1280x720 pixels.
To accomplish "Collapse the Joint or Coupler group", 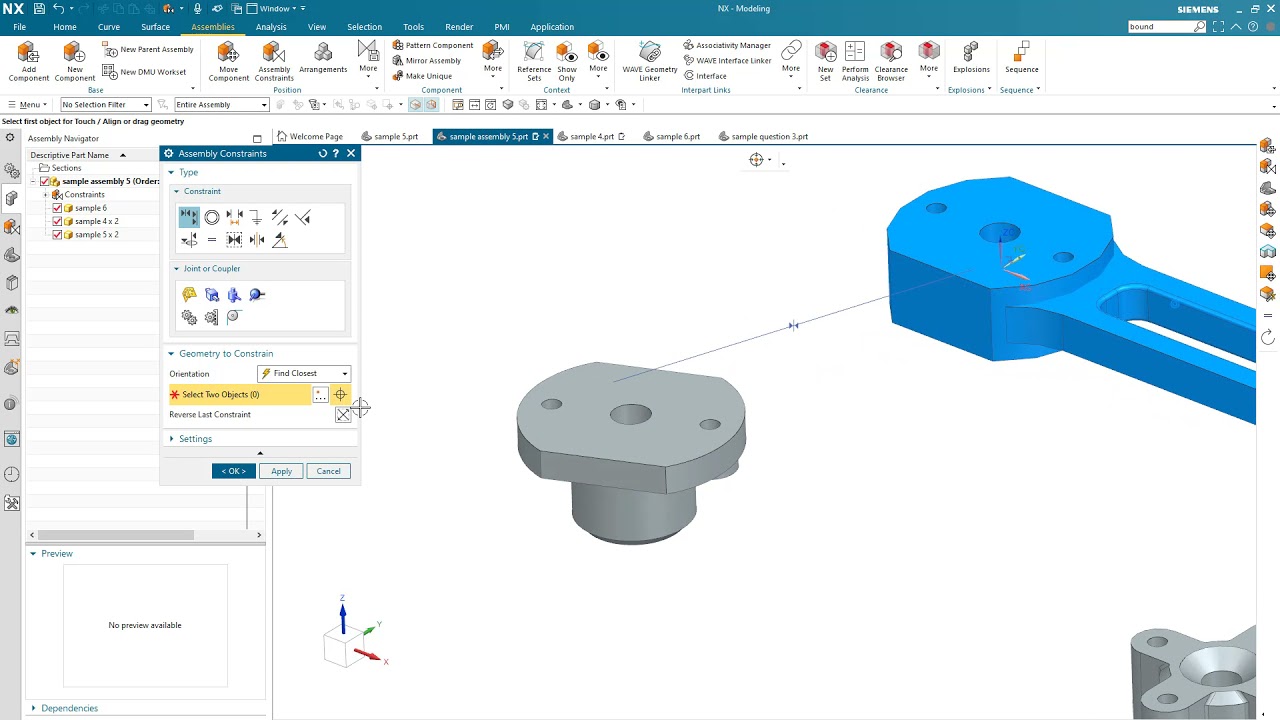I will click(x=210, y=268).
